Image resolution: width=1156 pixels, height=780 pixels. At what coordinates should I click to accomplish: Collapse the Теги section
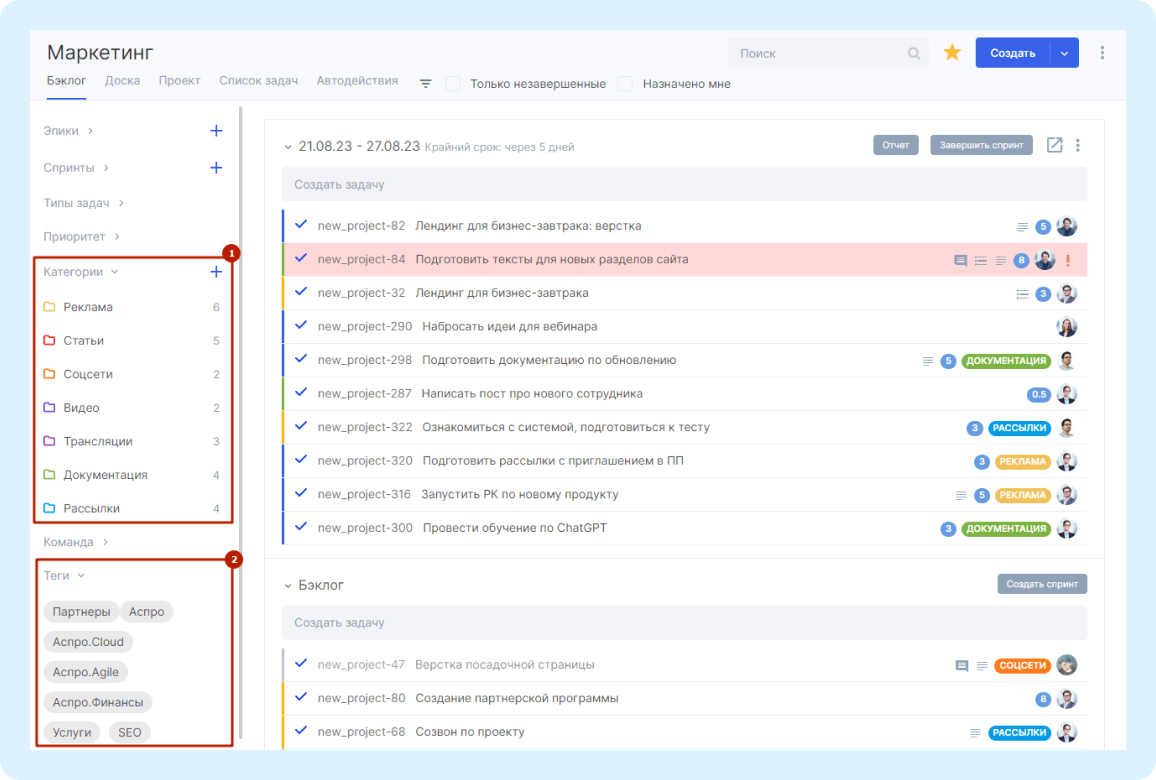(81, 576)
